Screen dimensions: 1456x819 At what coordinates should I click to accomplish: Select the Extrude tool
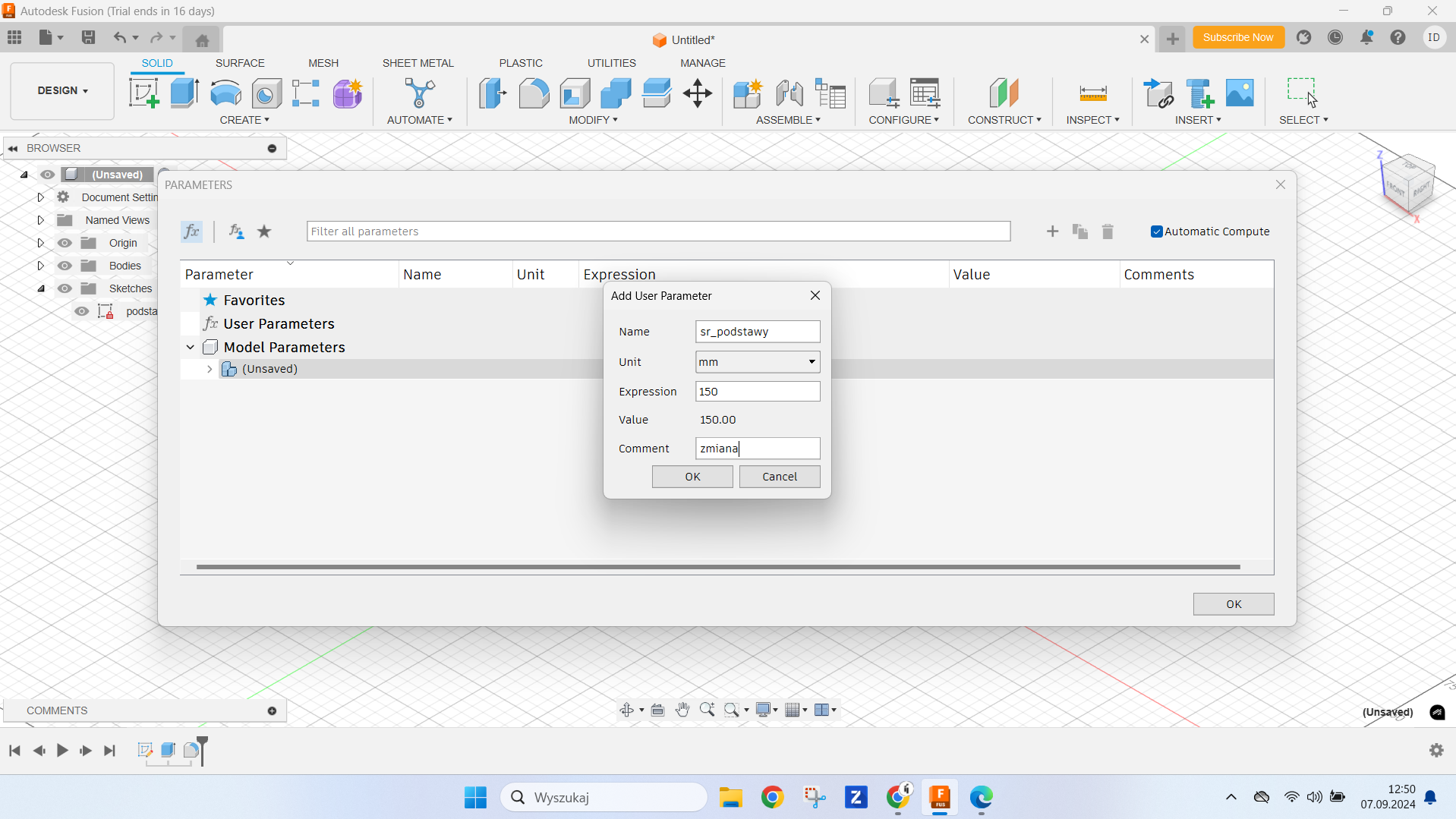click(x=184, y=93)
